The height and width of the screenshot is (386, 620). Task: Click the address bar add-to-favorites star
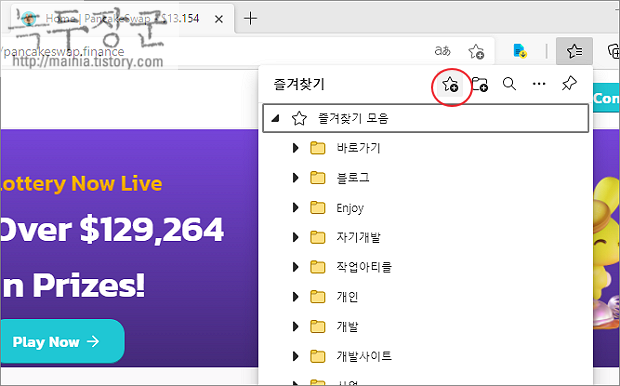click(x=476, y=51)
